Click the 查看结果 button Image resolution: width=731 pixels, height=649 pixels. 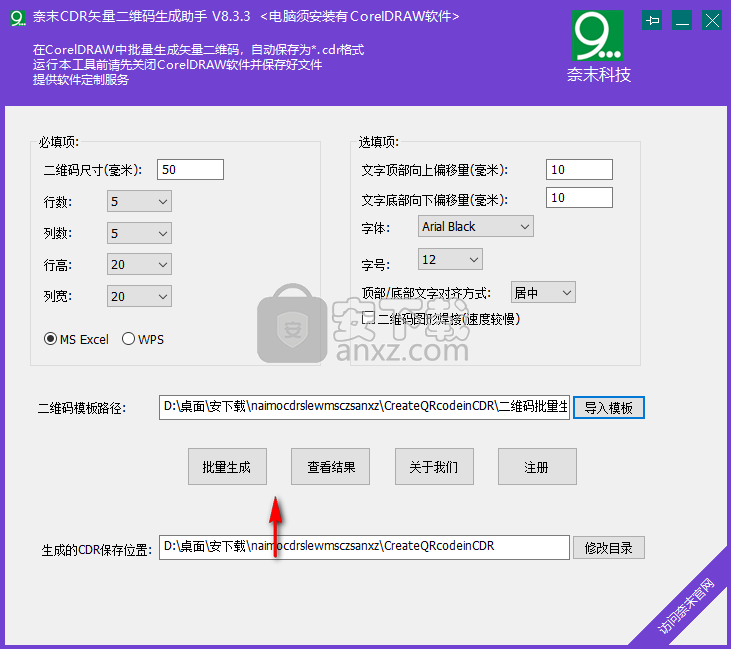pyautogui.click(x=331, y=467)
